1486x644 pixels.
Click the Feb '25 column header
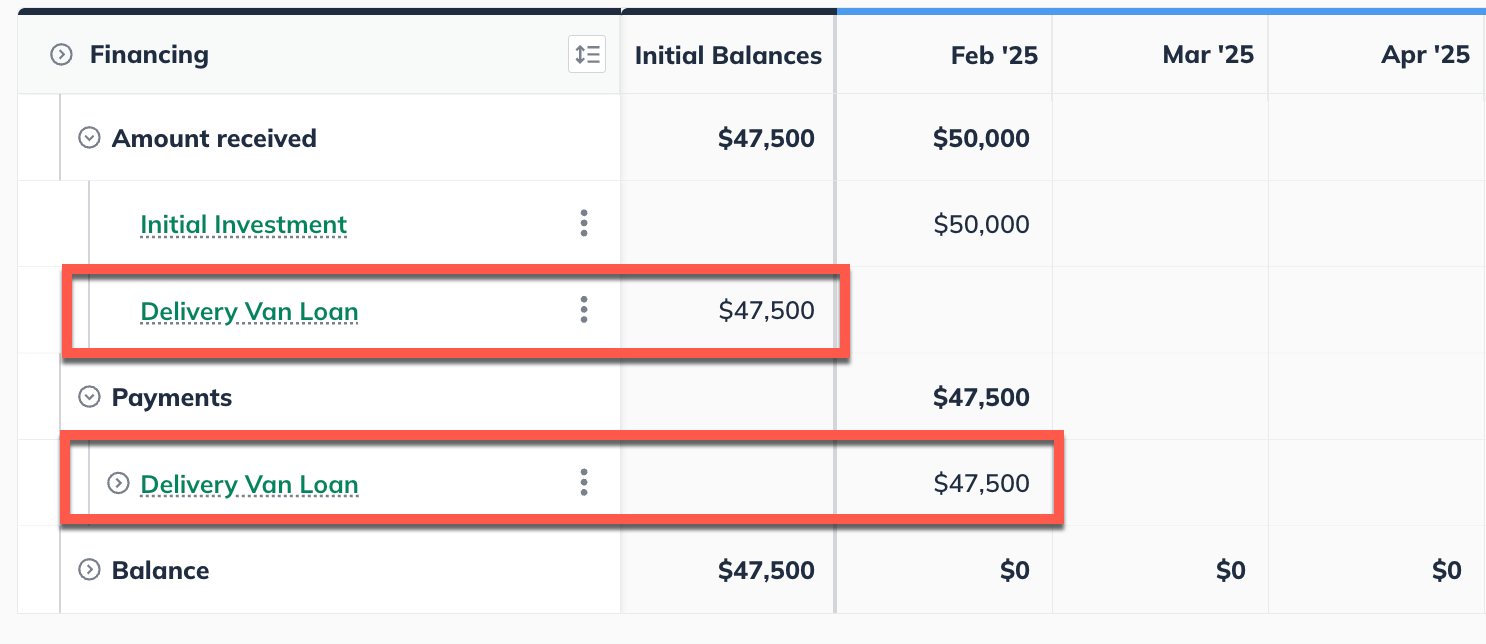tap(994, 55)
